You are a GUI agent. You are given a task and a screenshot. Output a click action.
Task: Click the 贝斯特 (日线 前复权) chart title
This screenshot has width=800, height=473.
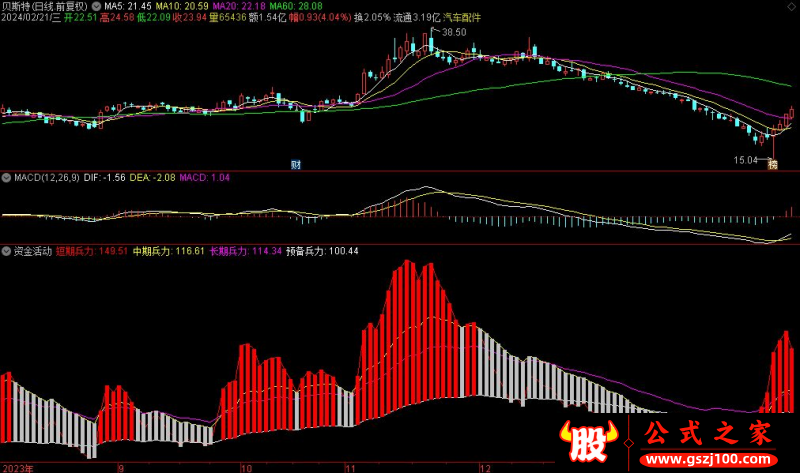pos(45,6)
